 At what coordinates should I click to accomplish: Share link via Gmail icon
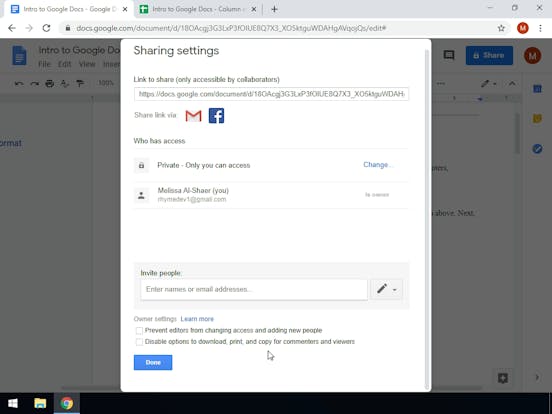[193, 116]
